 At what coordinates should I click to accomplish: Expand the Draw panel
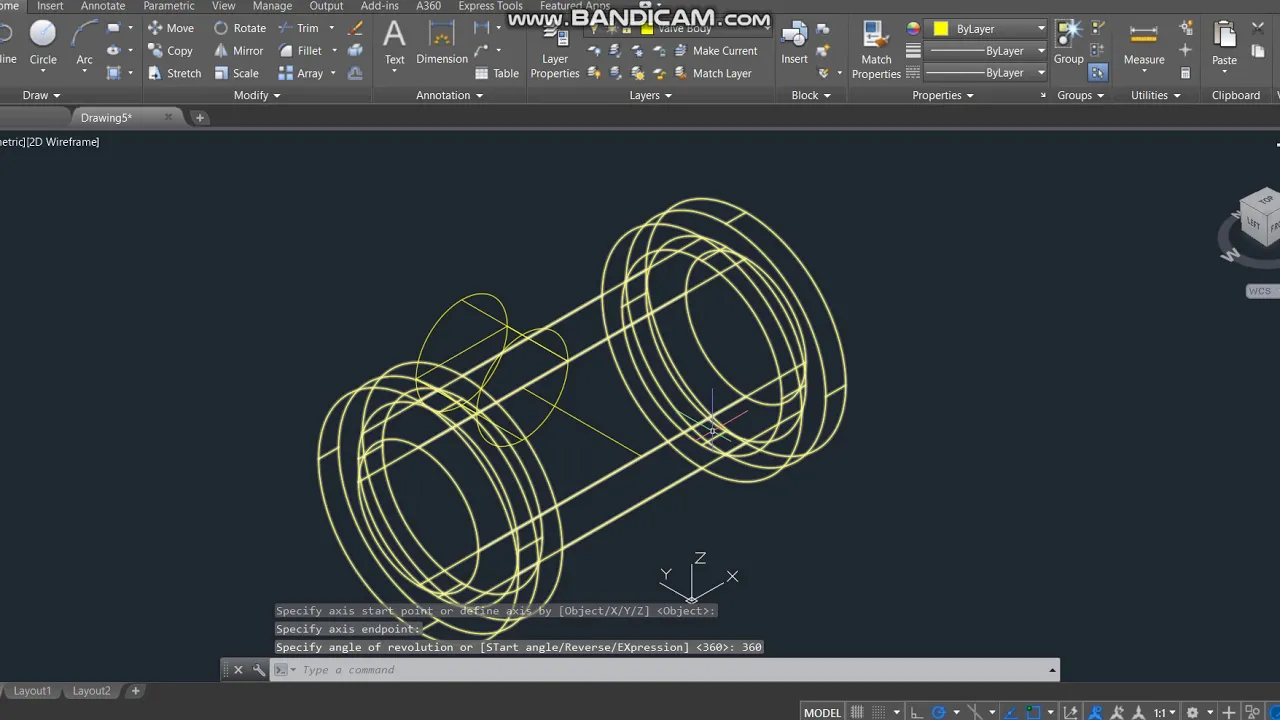click(41, 95)
